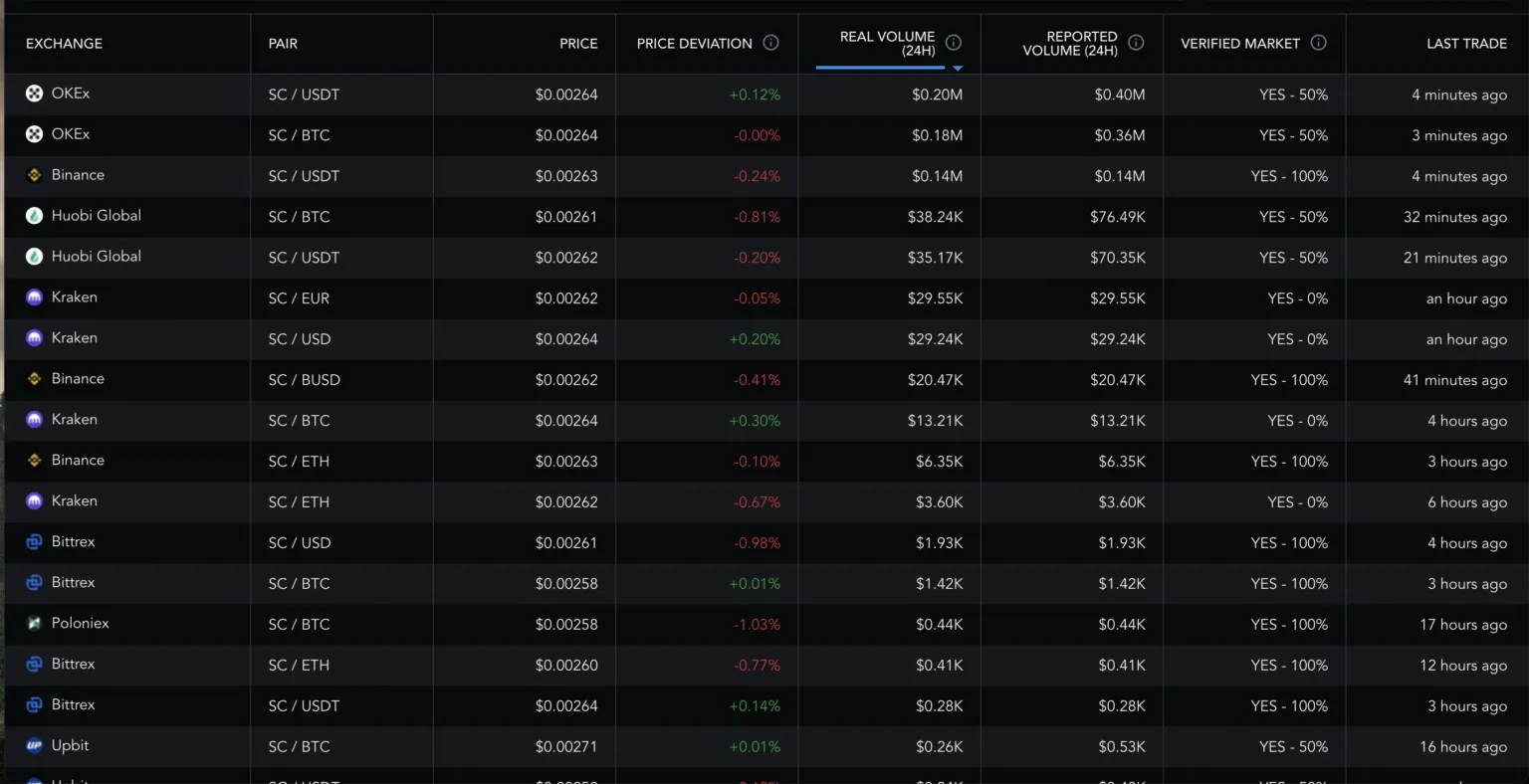Click the Price Deviation info icon
The width and height of the screenshot is (1529, 784).
pyautogui.click(x=770, y=43)
